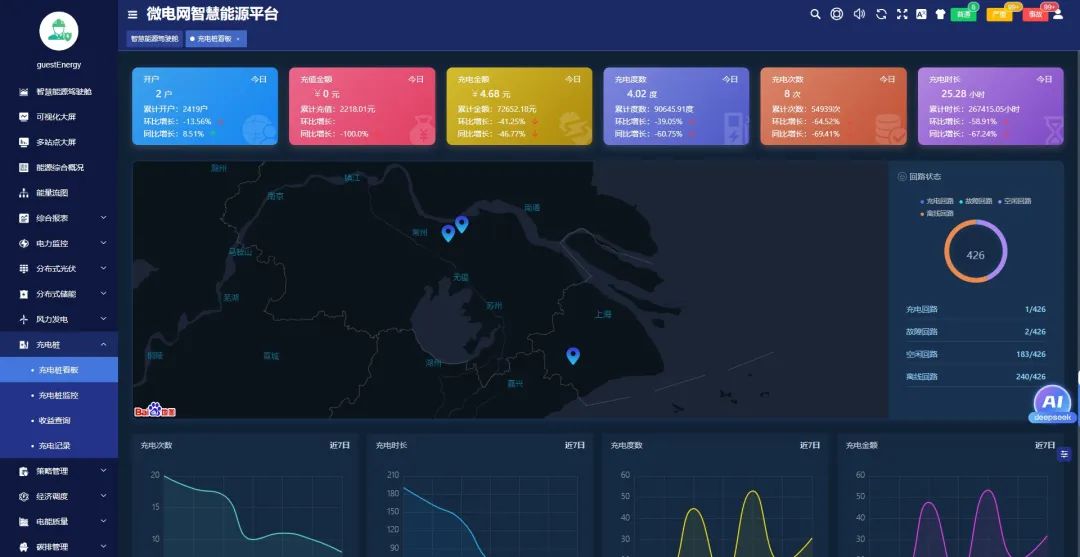The image size is (1080, 557).
Task: Open the AI deepseek assistant button
Action: [1052, 404]
